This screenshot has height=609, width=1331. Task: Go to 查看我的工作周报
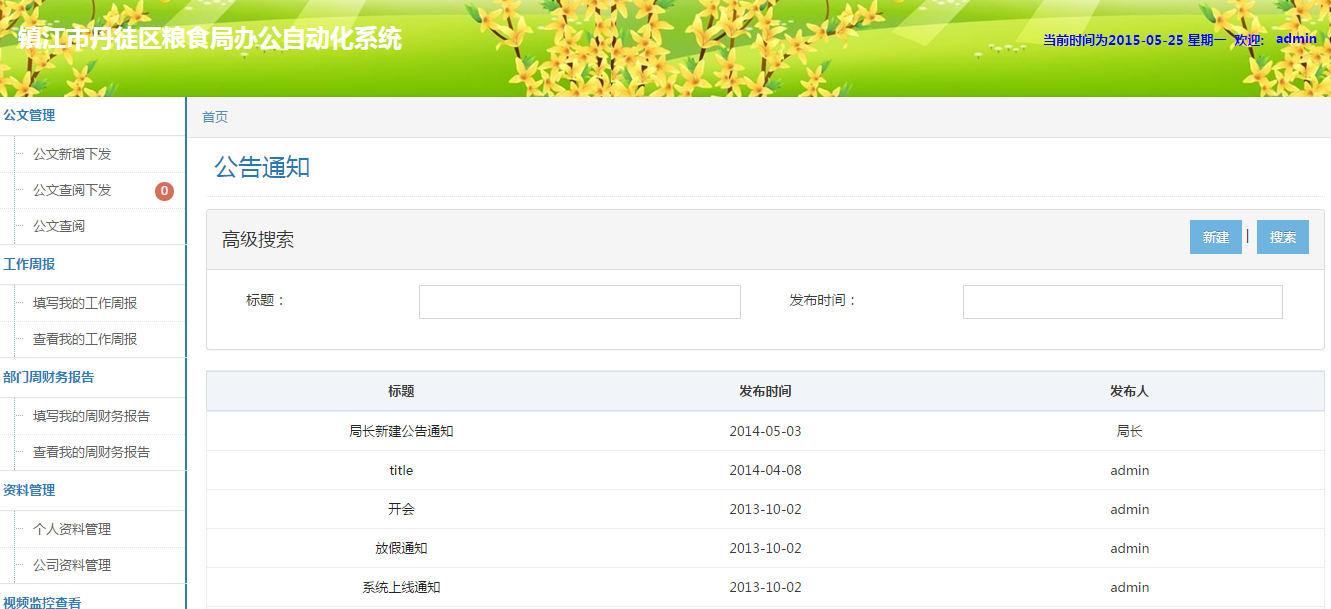[x=85, y=339]
